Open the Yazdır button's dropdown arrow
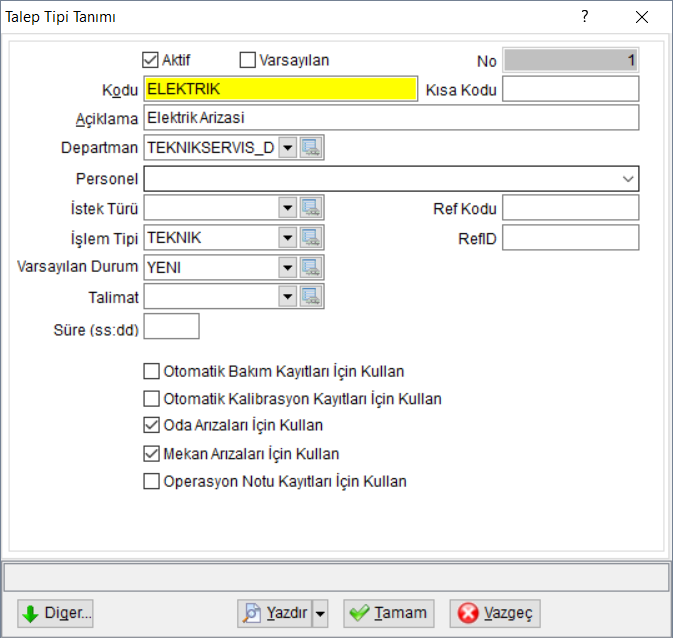 320,614
